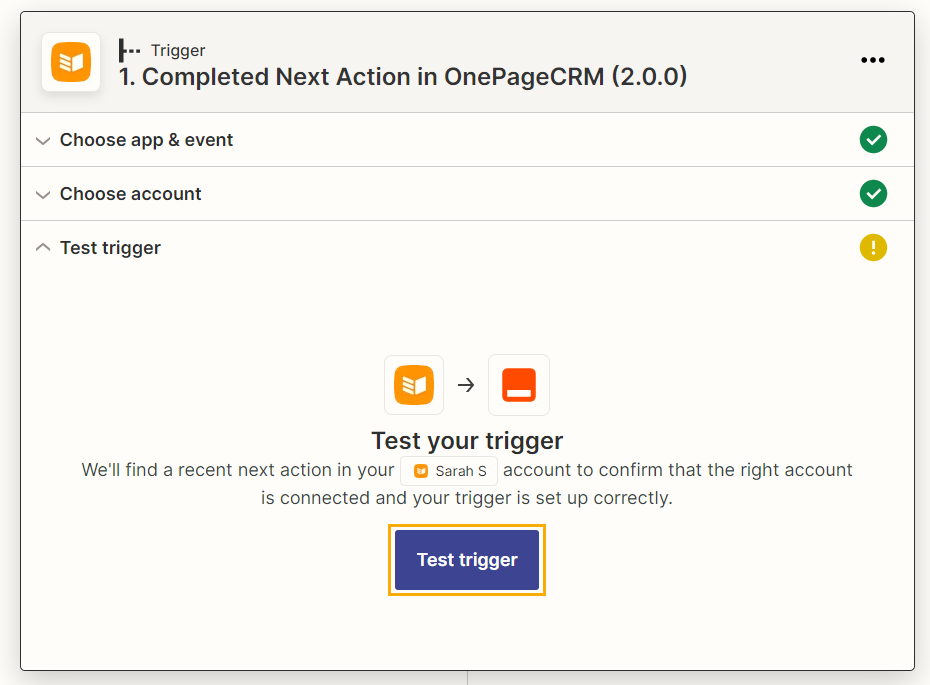
Task: Click the Sarah S account chip
Action: point(449,471)
